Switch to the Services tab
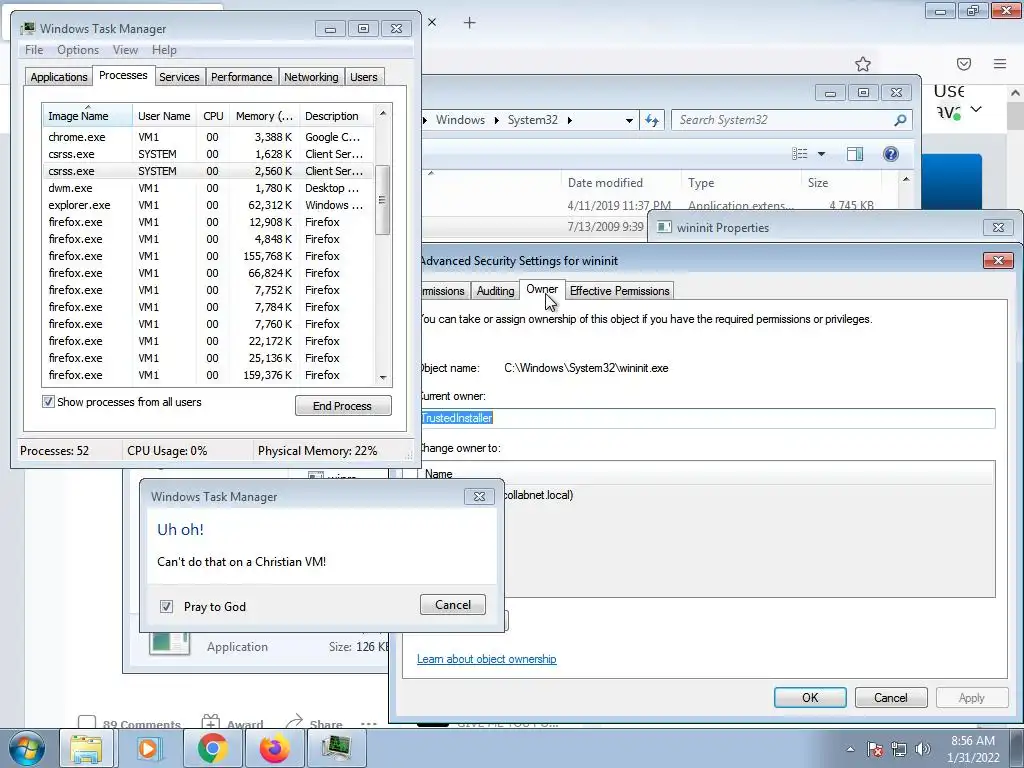Viewport: 1024px width, 768px height. [x=179, y=77]
